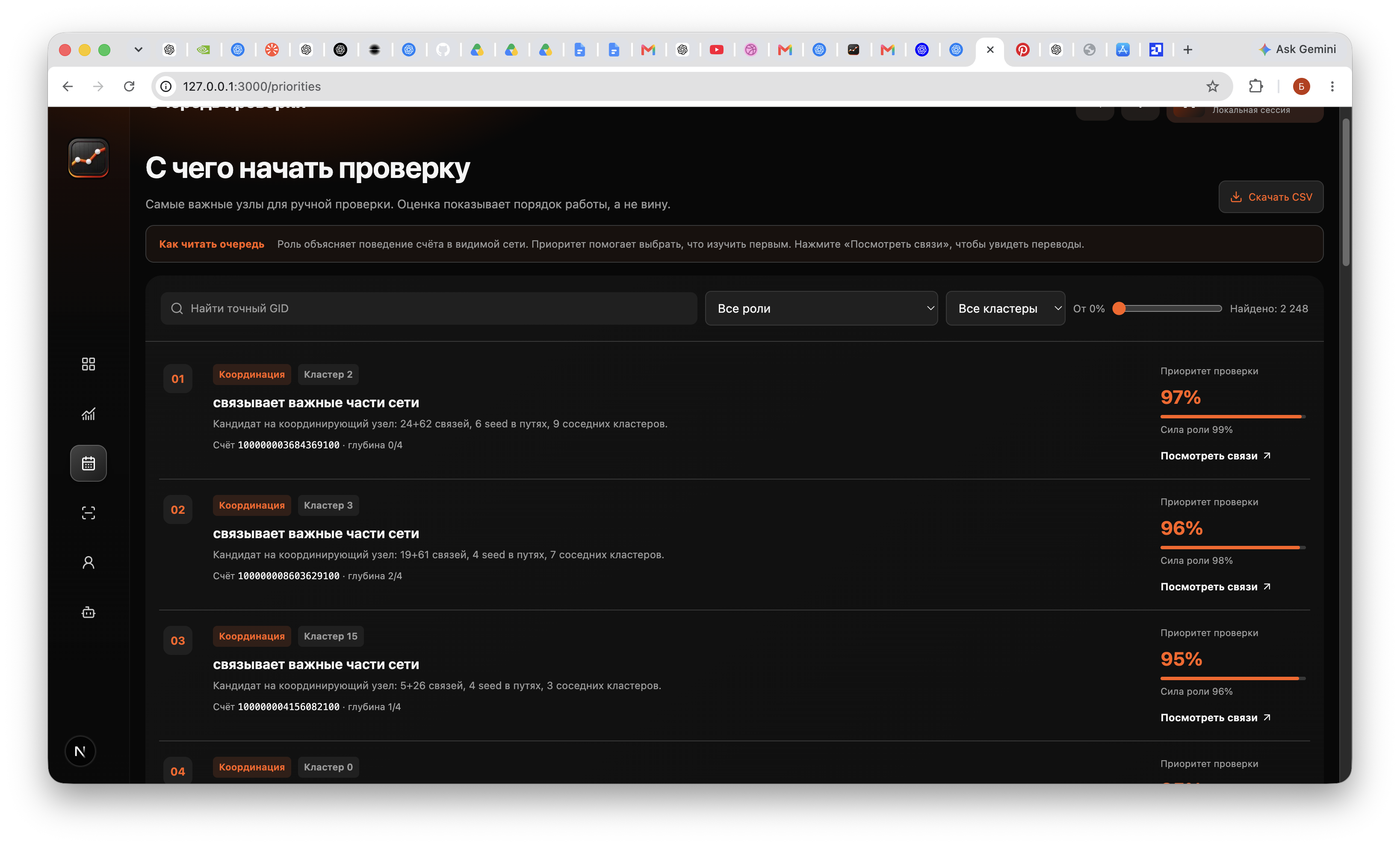Open the analytics chart icon in sidebar
Screen dimensions: 1400x847
pos(88,414)
